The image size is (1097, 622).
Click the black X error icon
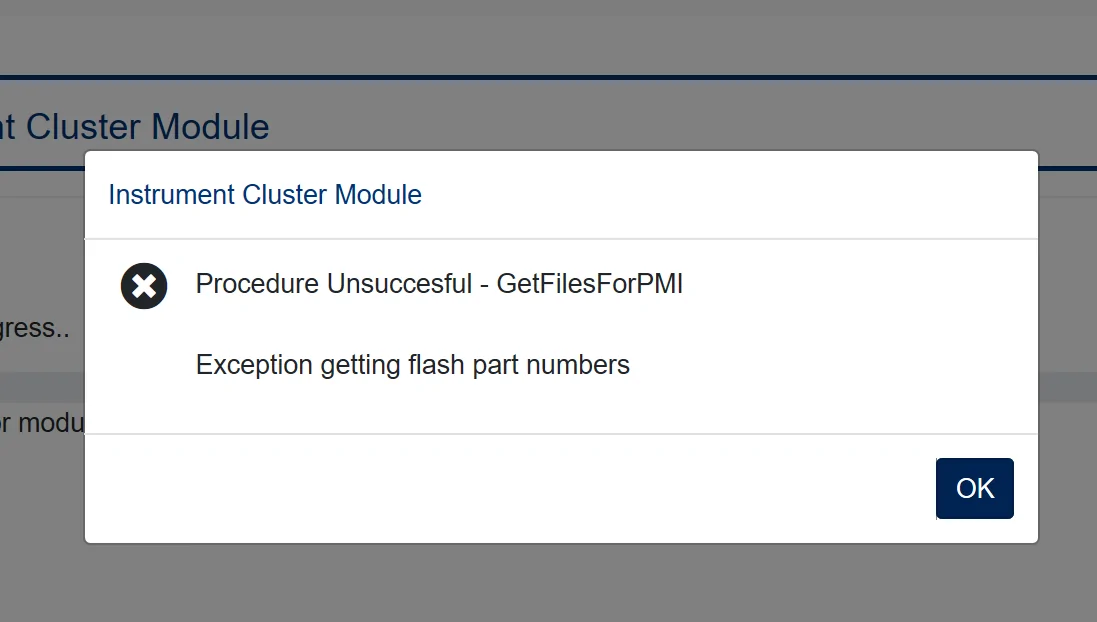click(x=144, y=286)
